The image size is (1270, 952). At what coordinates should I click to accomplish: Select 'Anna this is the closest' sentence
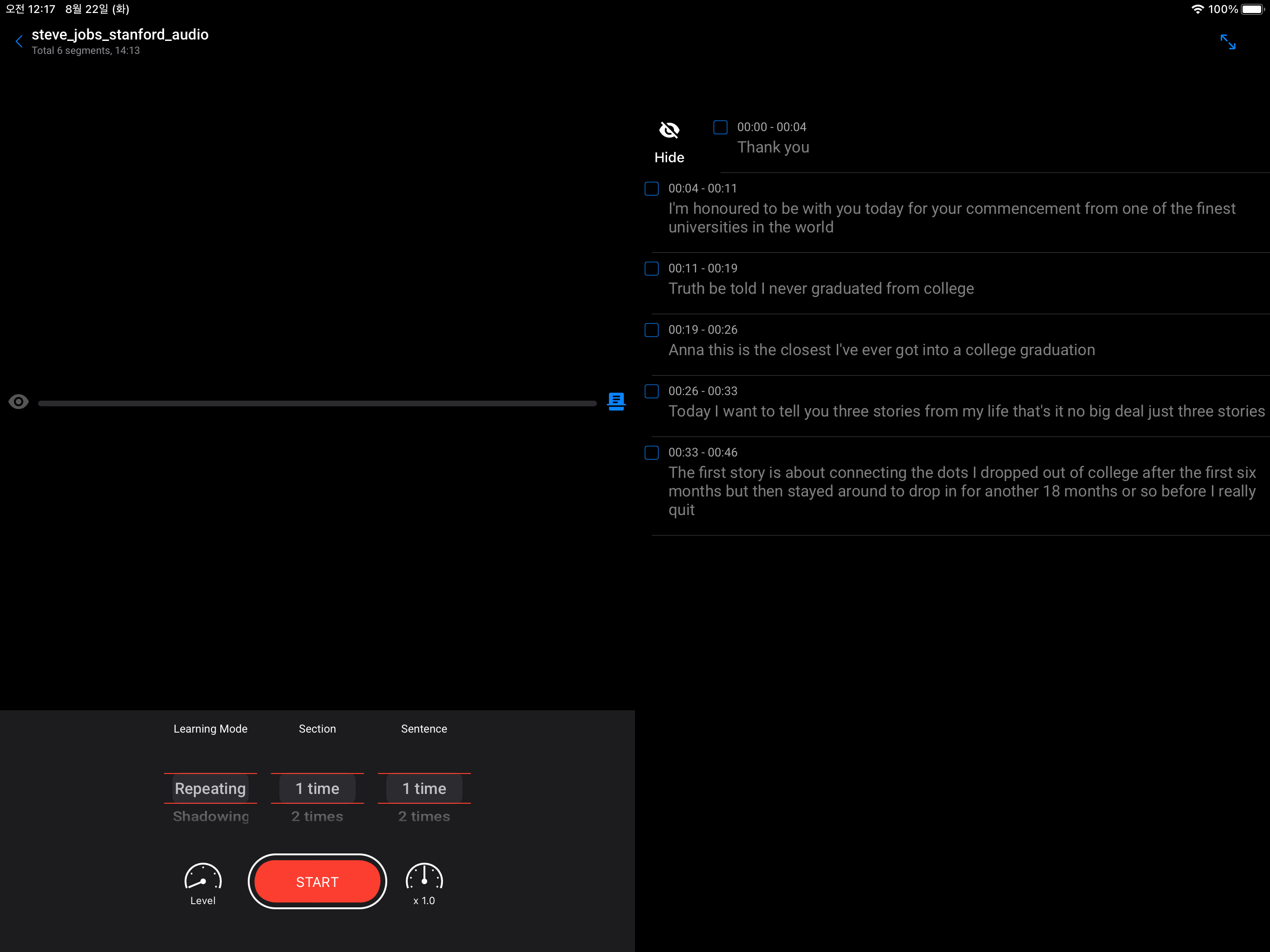click(x=881, y=350)
